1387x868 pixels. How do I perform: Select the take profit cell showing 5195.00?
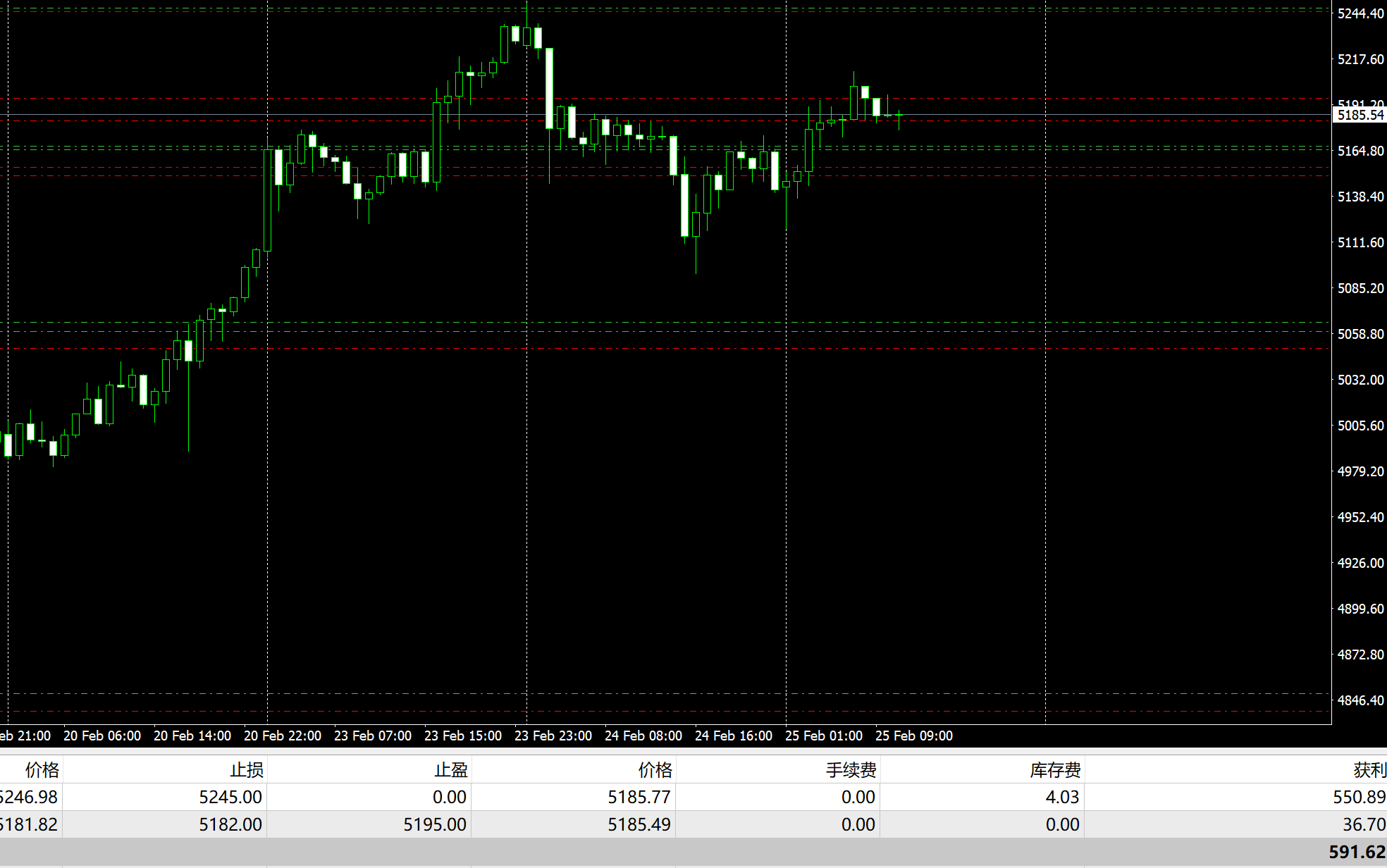434,824
